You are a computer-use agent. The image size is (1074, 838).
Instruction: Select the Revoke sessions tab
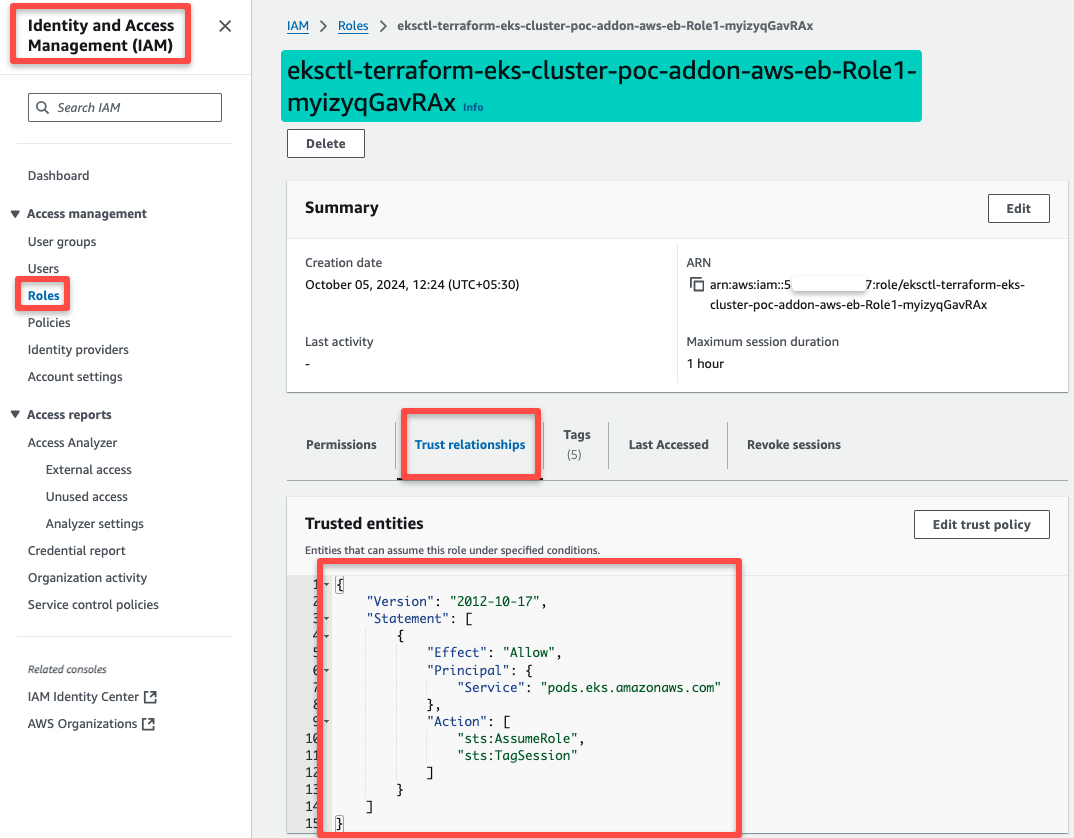793,444
